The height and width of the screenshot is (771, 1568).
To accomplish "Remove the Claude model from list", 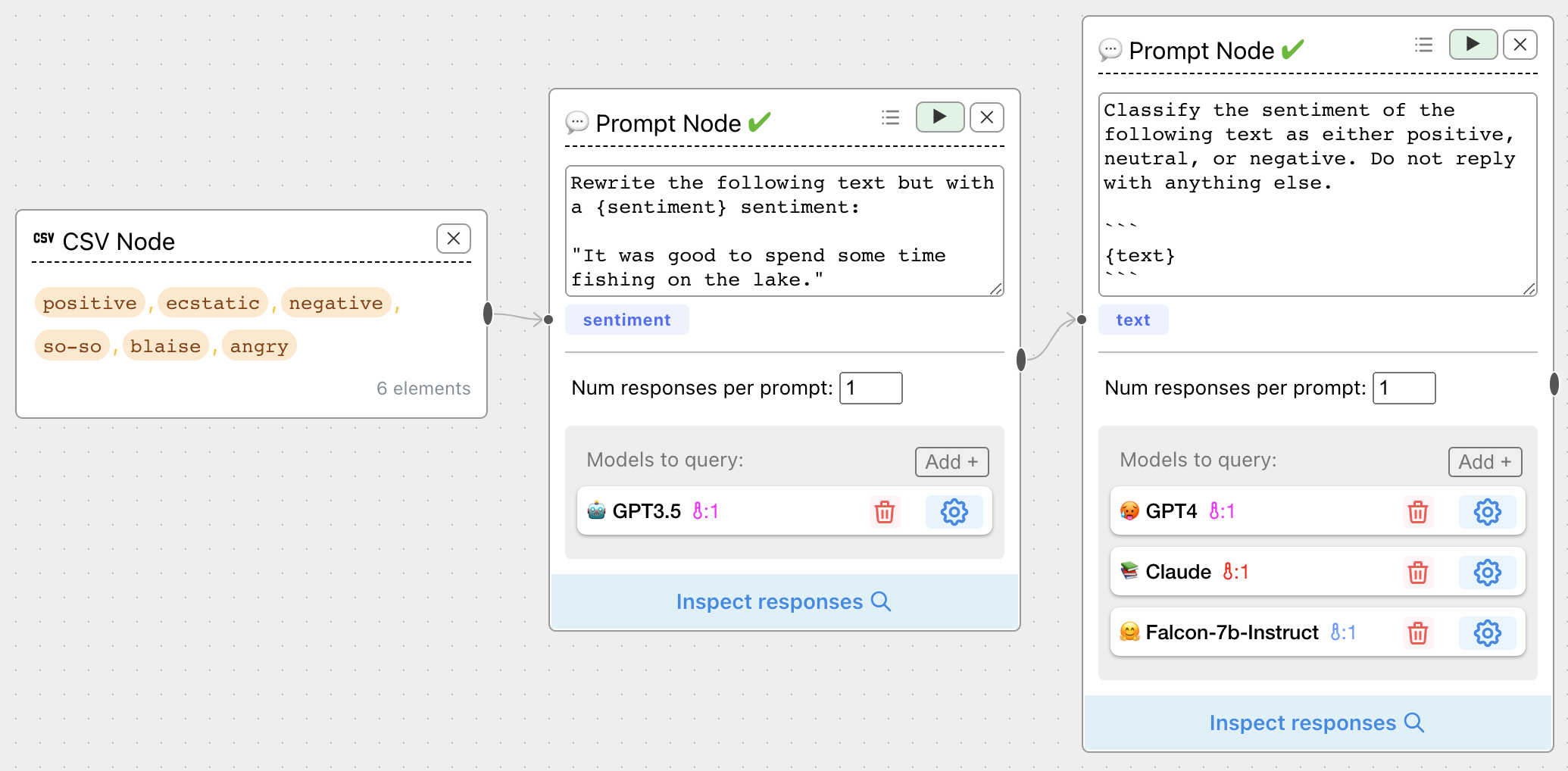I will click(1417, 573).
